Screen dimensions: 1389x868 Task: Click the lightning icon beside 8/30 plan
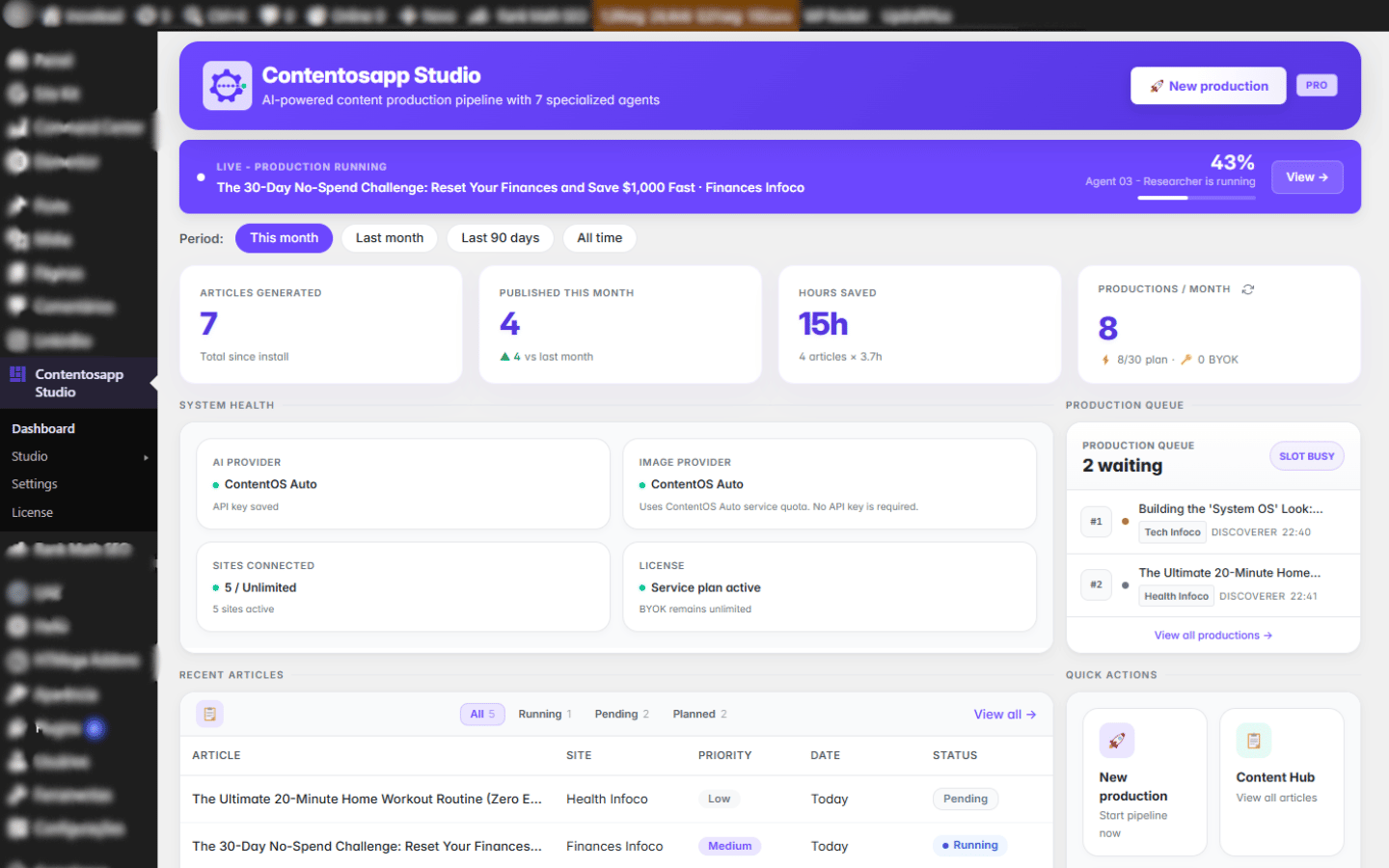pos(1105,359)
